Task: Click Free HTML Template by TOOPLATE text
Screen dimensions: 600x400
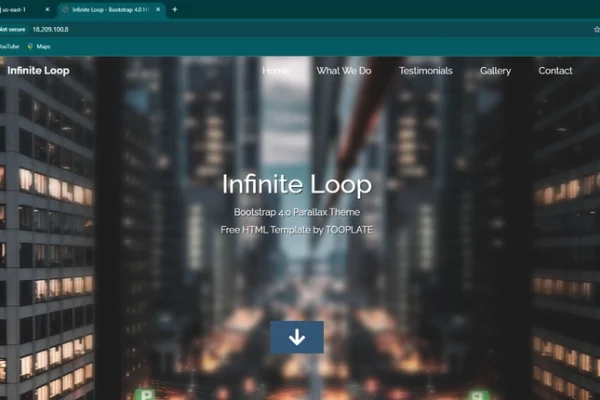Action: click(297, 230)
